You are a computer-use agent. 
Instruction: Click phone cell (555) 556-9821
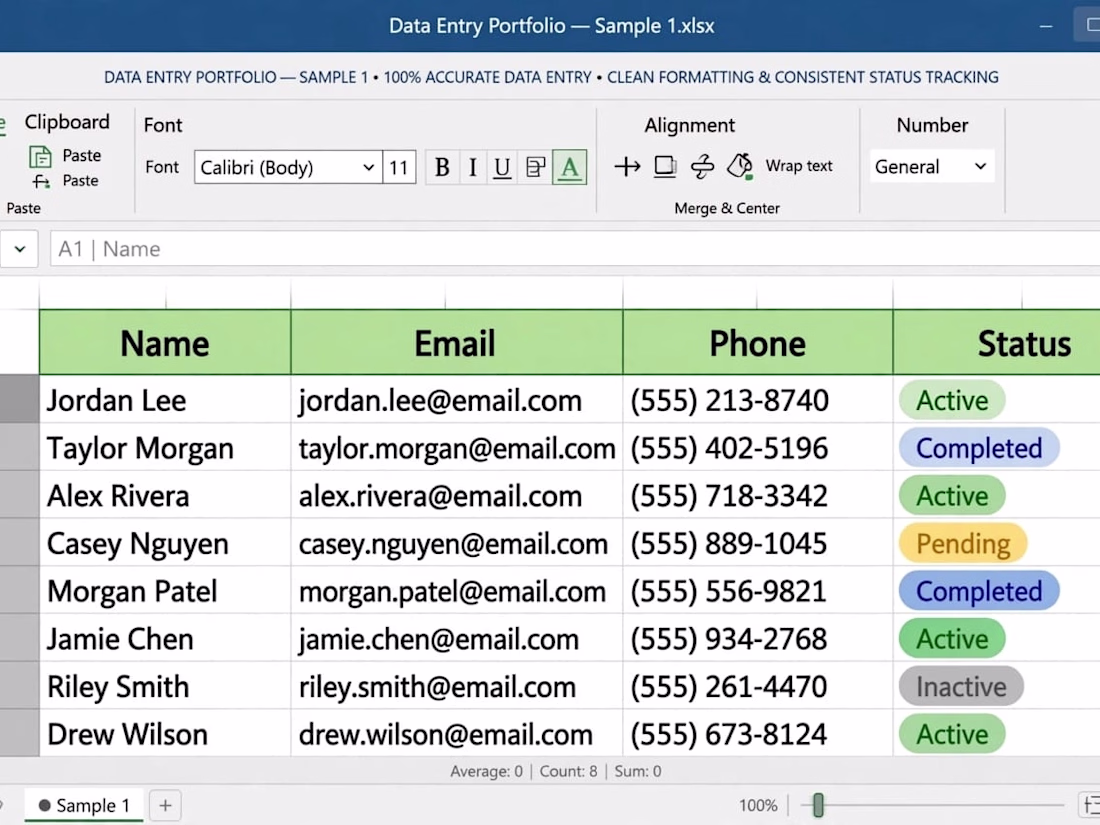(x=757, y=591)
